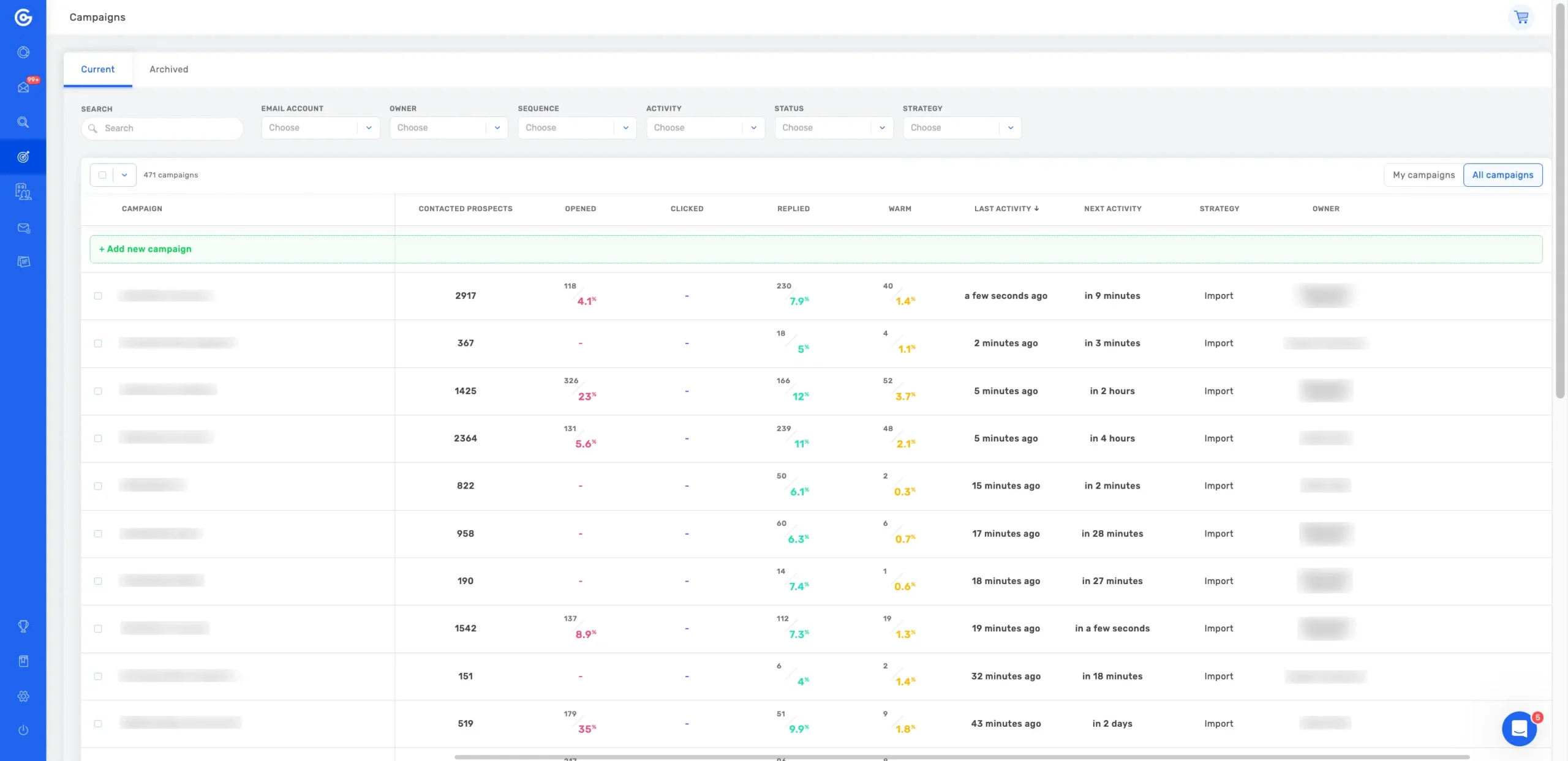
Task: Open the chat support bubble
Action: tap(1519, 728)
